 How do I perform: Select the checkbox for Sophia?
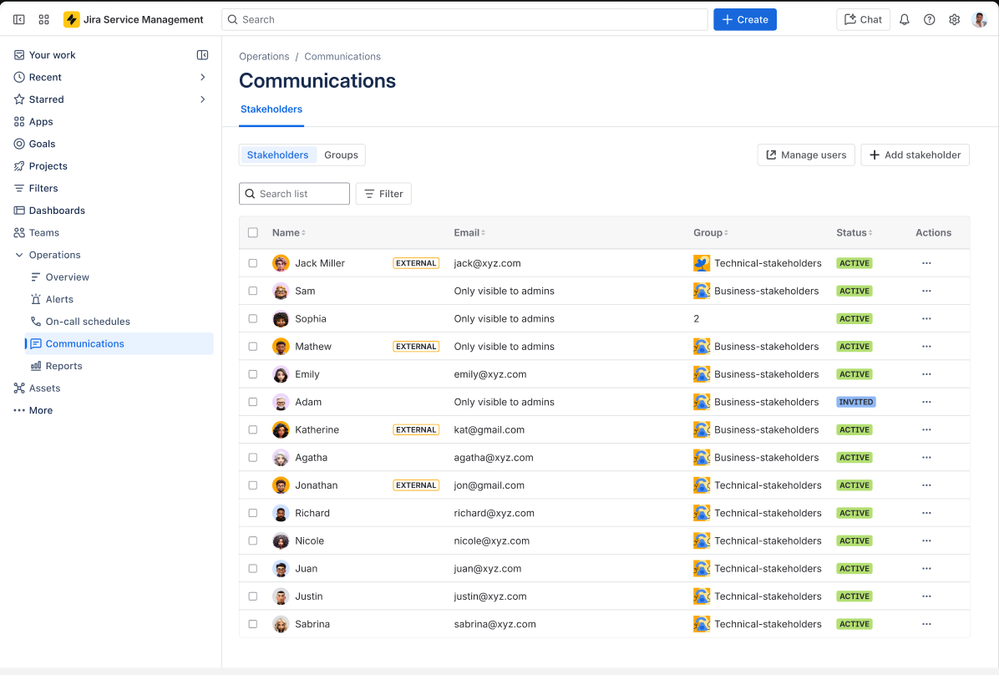point(253,319)
